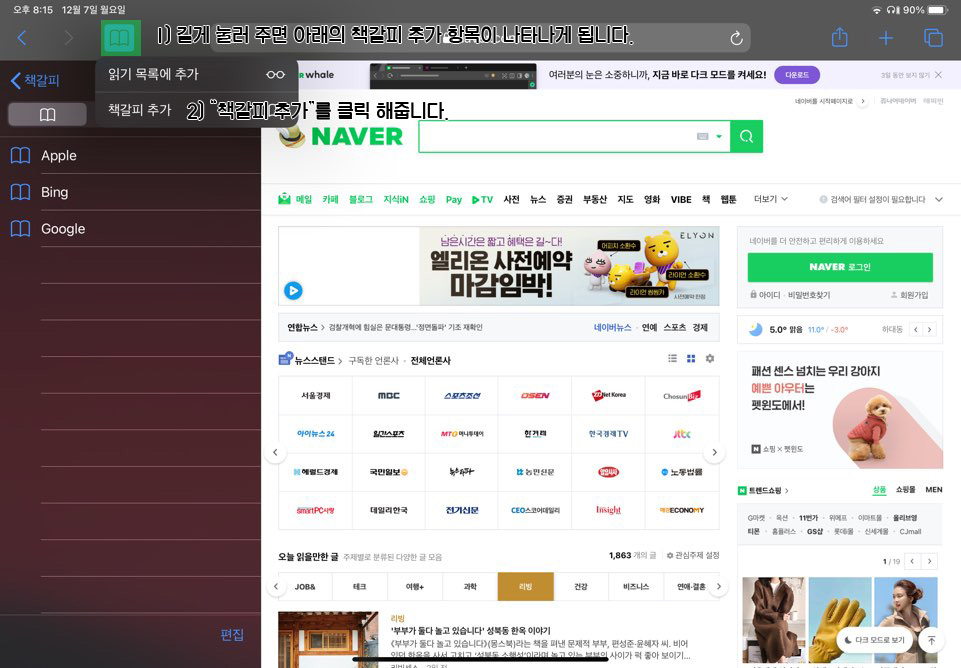Tap the Safari back arrow
Image resolution: width=961 pixels, height=668 pixels.
tap(22, 38)
